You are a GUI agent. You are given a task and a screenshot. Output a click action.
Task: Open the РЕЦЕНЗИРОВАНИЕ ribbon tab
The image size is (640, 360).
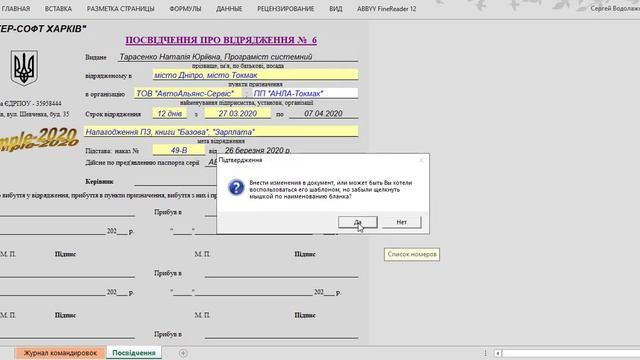286,9
